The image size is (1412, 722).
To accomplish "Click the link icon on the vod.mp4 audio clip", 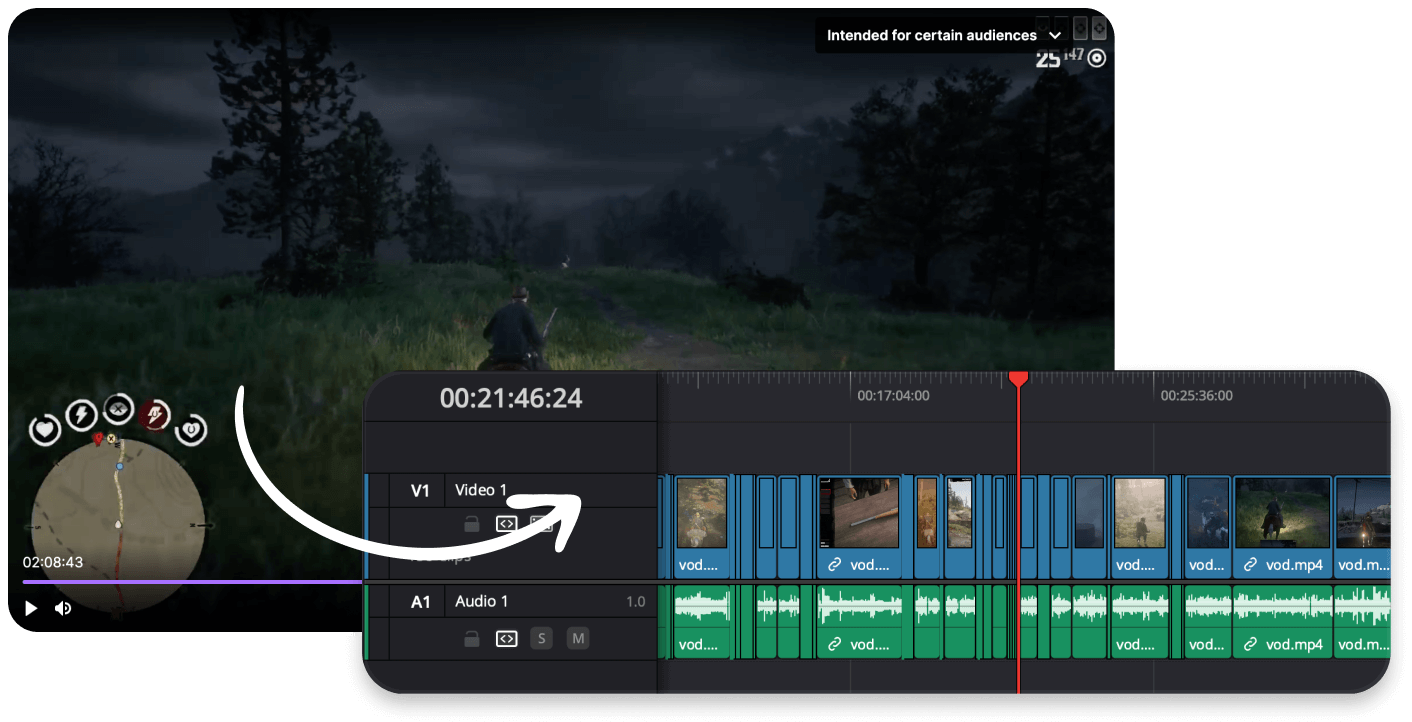I will coord(1250,645).
